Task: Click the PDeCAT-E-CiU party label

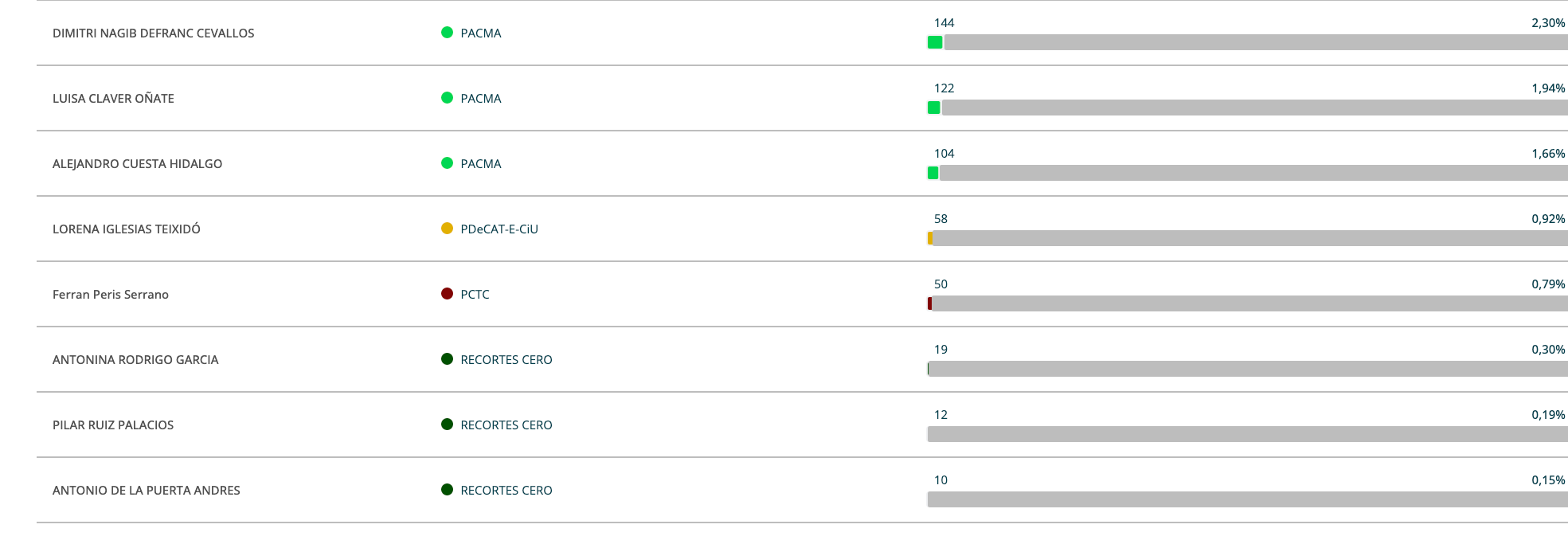Action: point(499,229)
